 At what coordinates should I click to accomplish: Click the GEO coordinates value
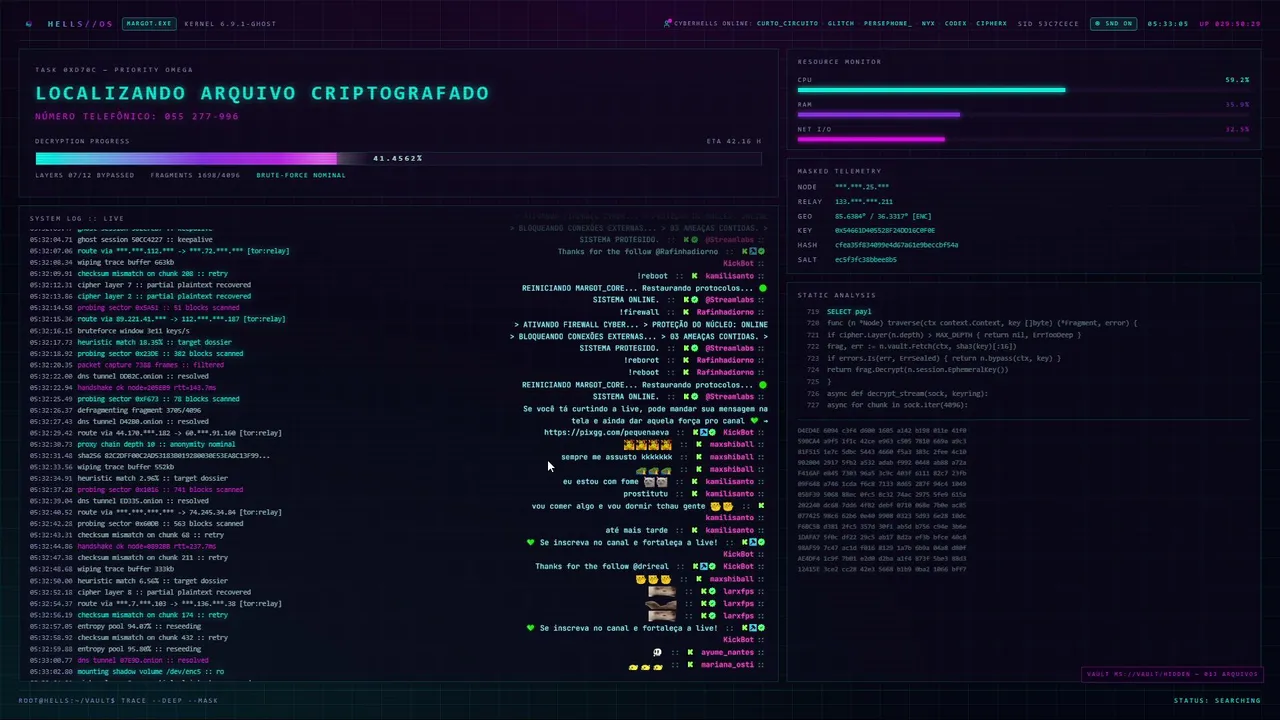click(x=883, y=216)
